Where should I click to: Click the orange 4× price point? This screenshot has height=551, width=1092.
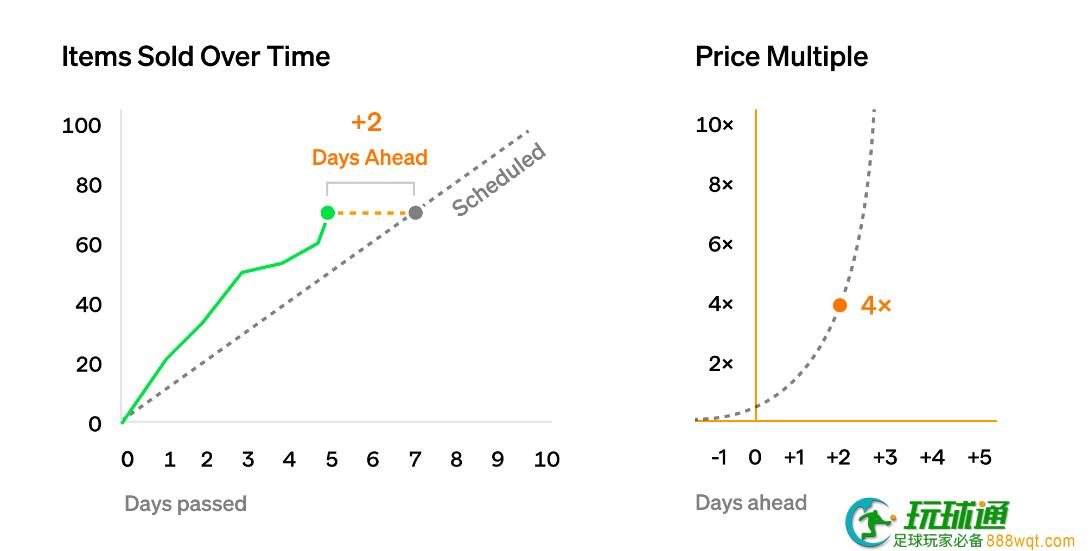[840, 305]
